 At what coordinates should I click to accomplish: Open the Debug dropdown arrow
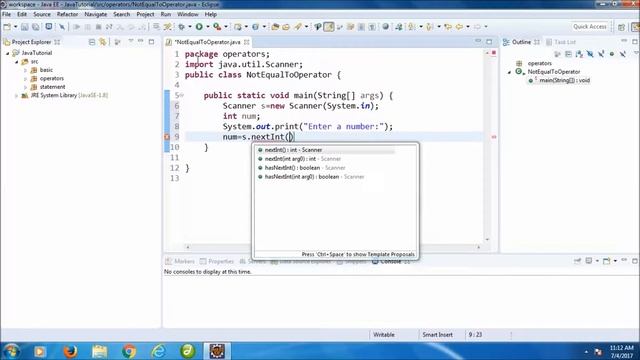190,27
